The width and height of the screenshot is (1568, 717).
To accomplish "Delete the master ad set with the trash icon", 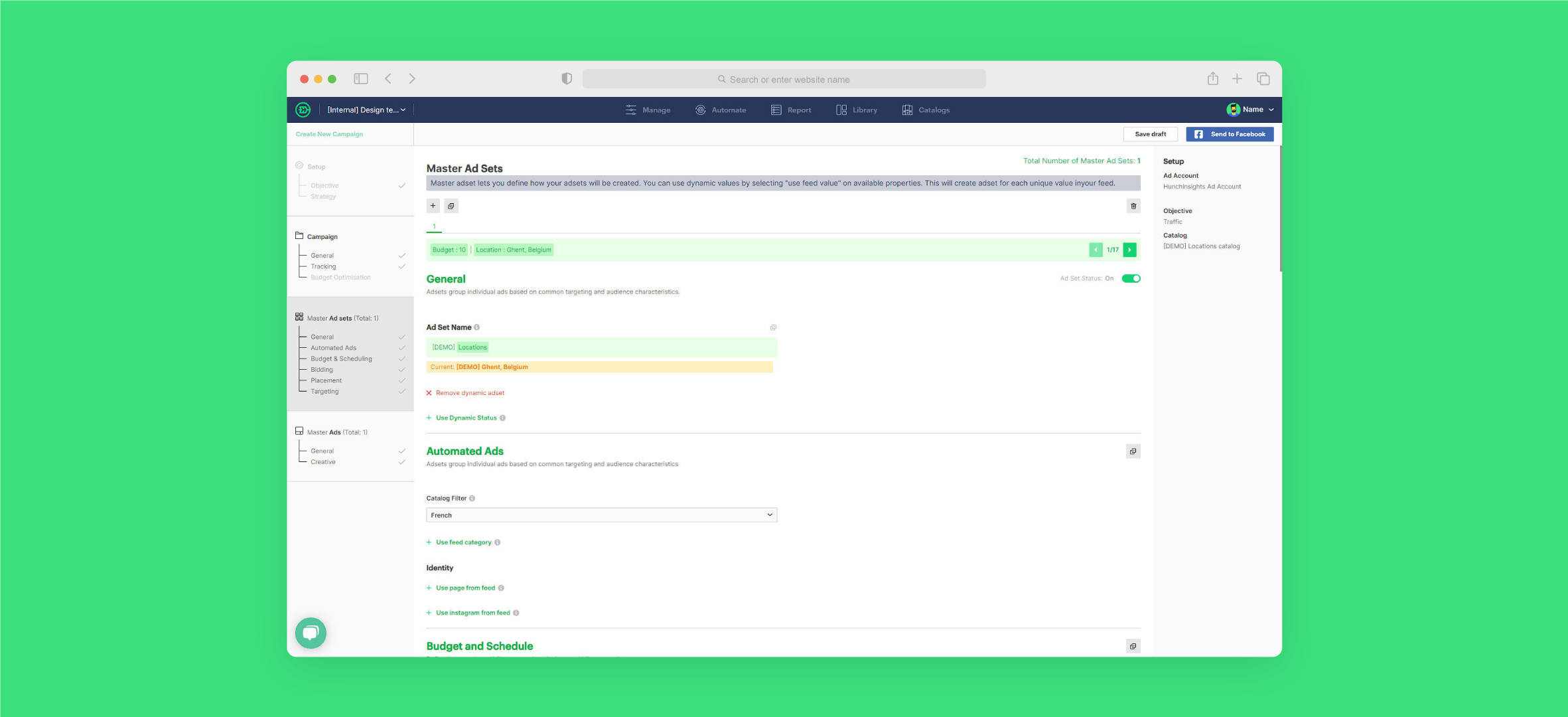I will [1133, 206].
